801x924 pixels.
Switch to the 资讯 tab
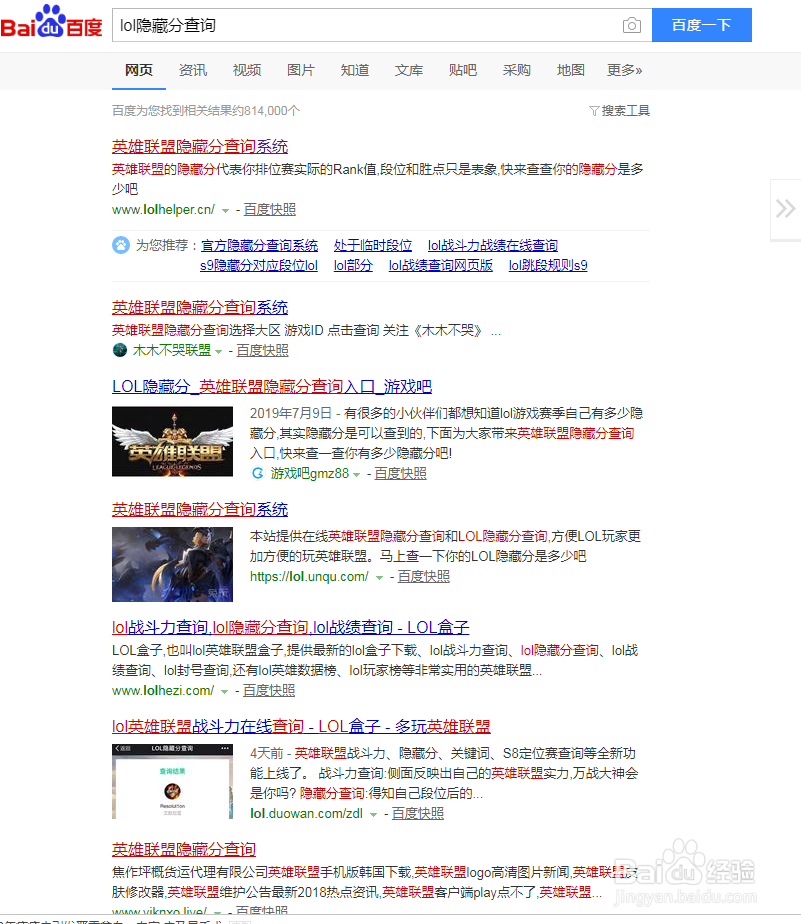tap(193, 70)
